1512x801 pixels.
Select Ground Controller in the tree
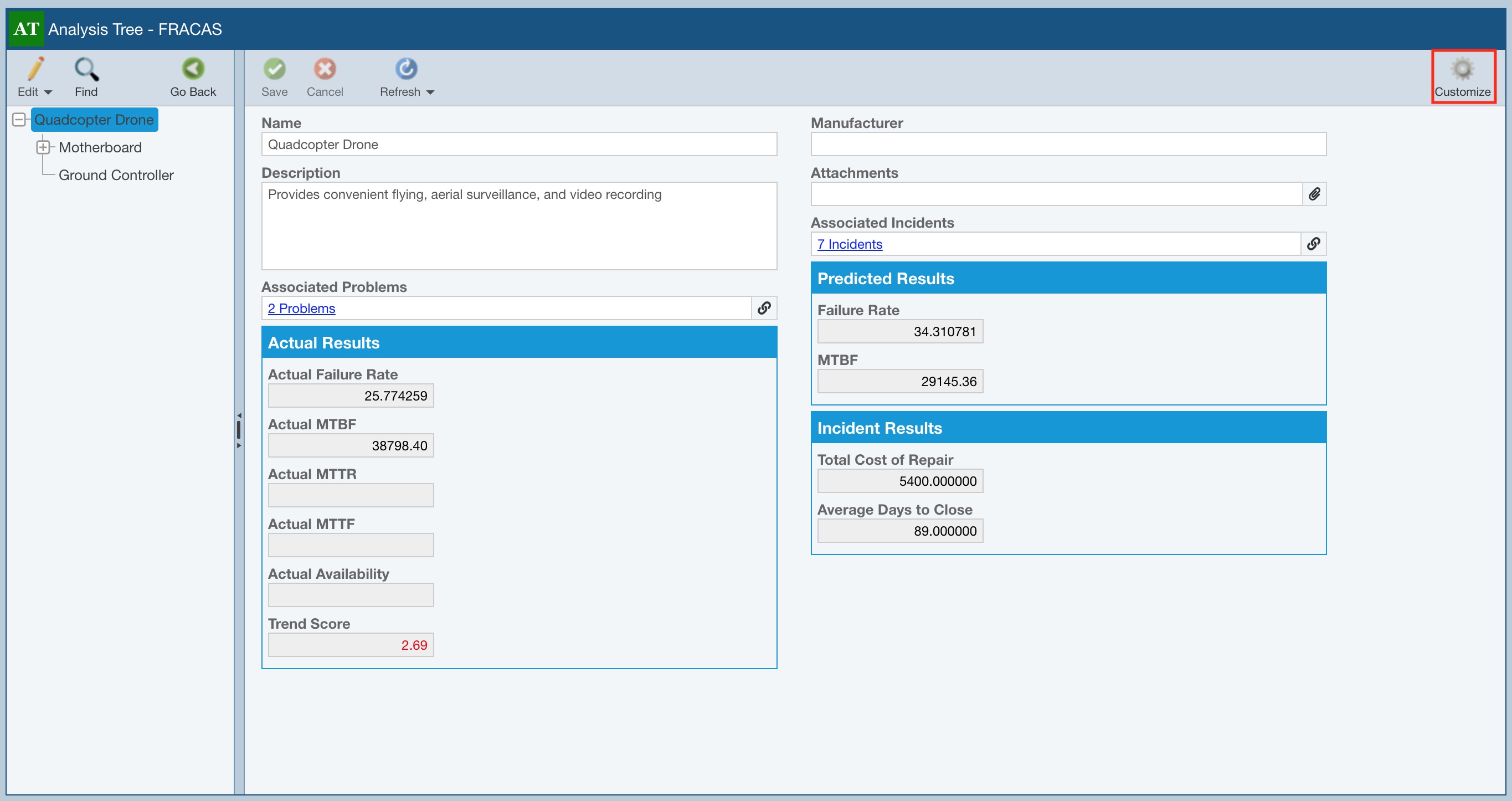(x=116, y=175)
